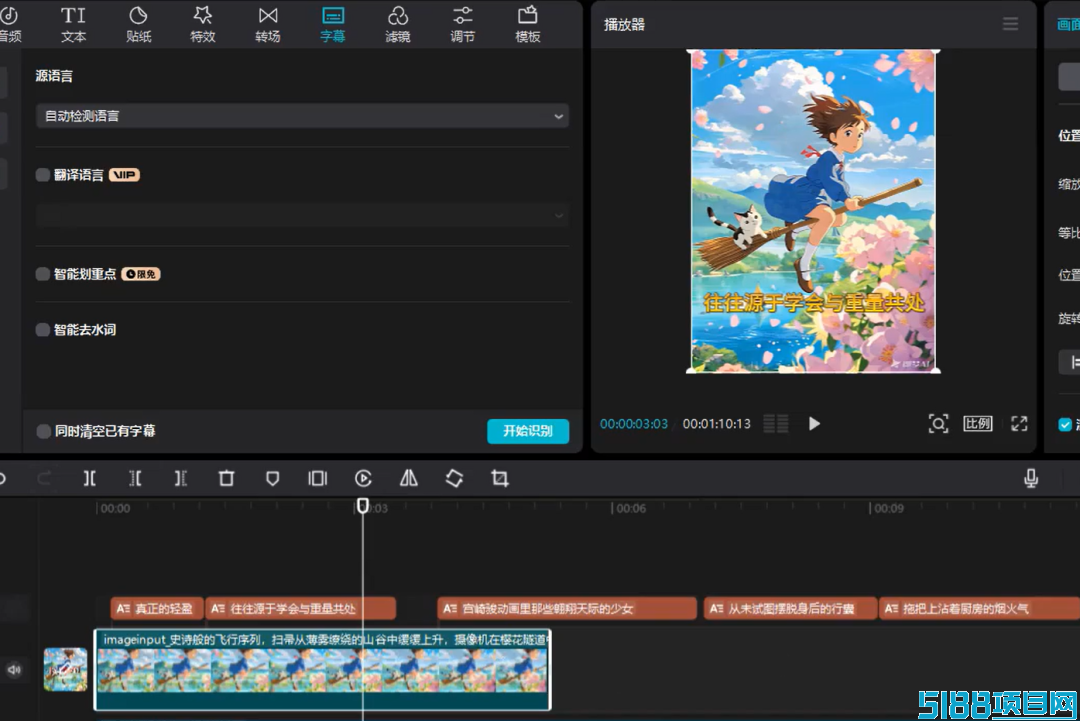Screen dimensions: 1080x721
Task: Click the rotate icon in timeline toolbar
Action: pyautogui.click(x=454, y=478)
